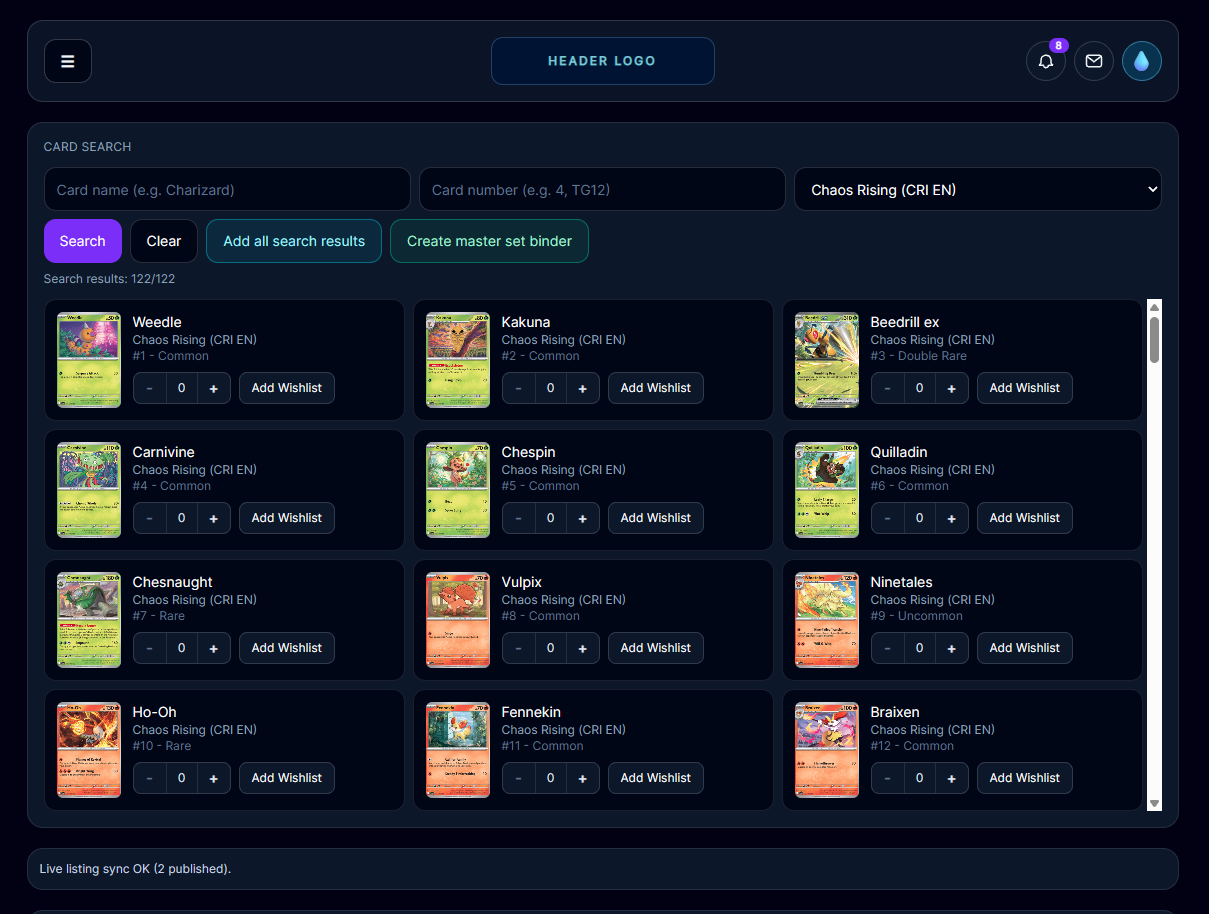The height and width of the screenshot is (914, 1209).
Task: Open the Chespin card thumbnail
Action: coord(458,490)
